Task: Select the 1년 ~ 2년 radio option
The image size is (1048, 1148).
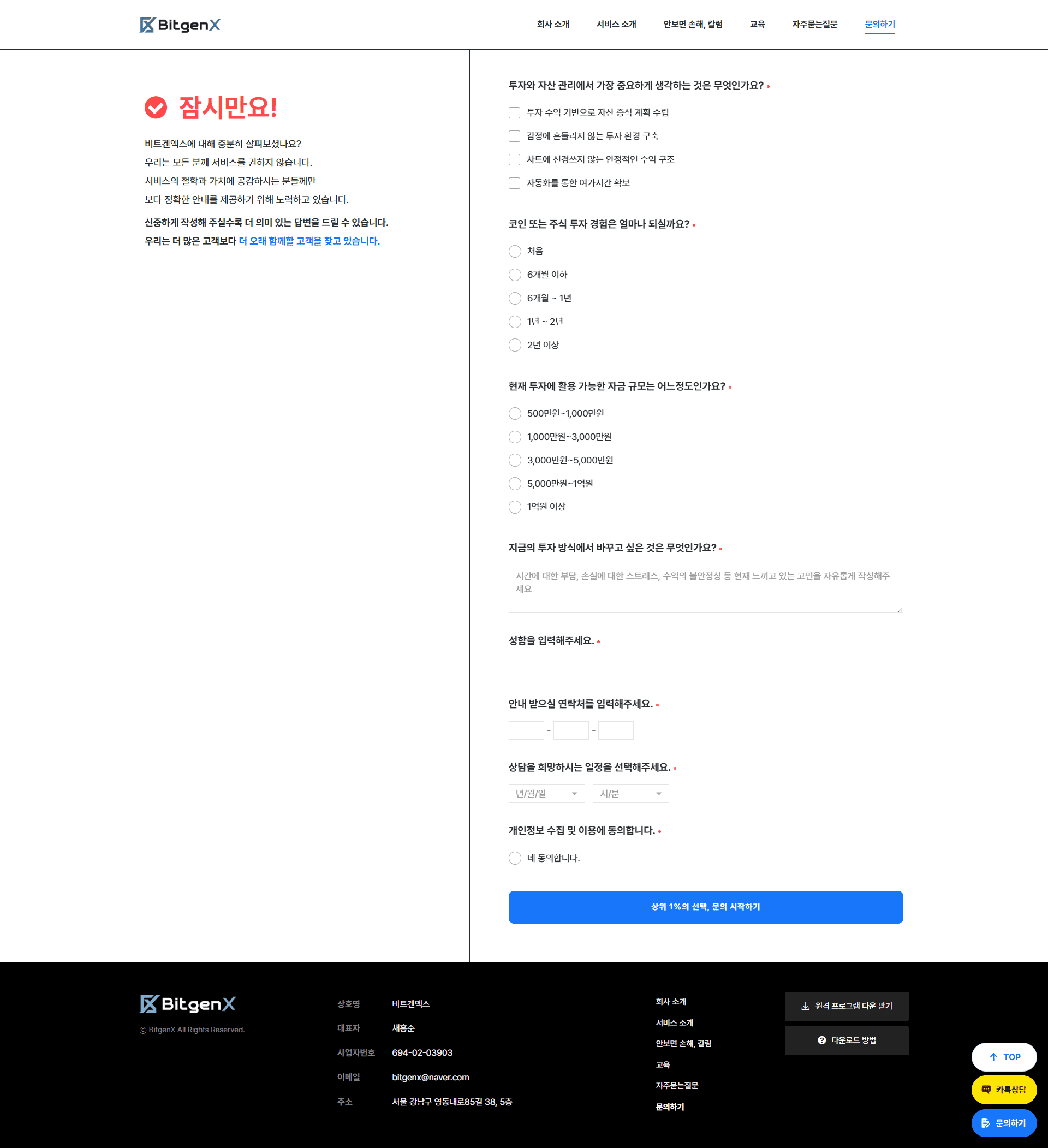Action: coord(515,322)
